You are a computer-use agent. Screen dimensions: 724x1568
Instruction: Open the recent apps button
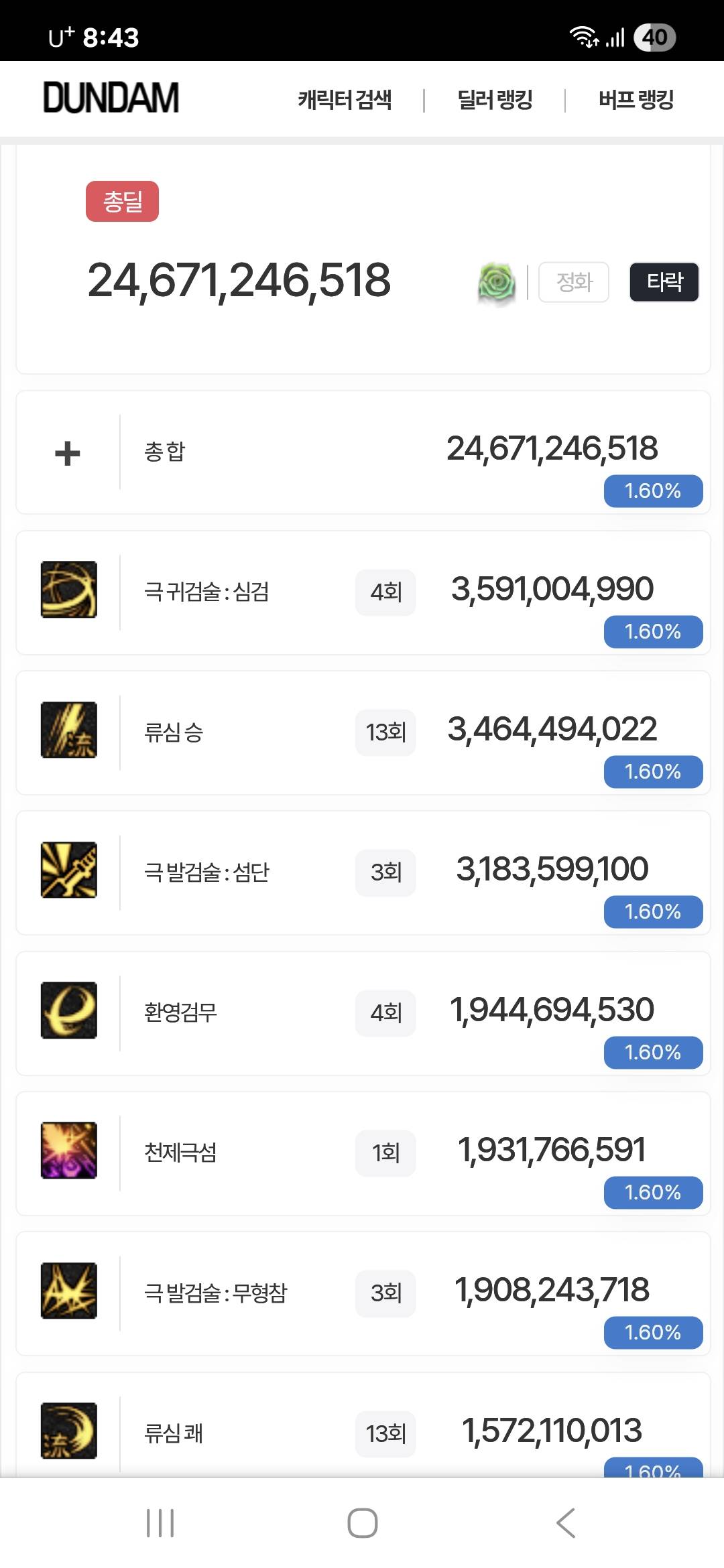[160, 1523]
